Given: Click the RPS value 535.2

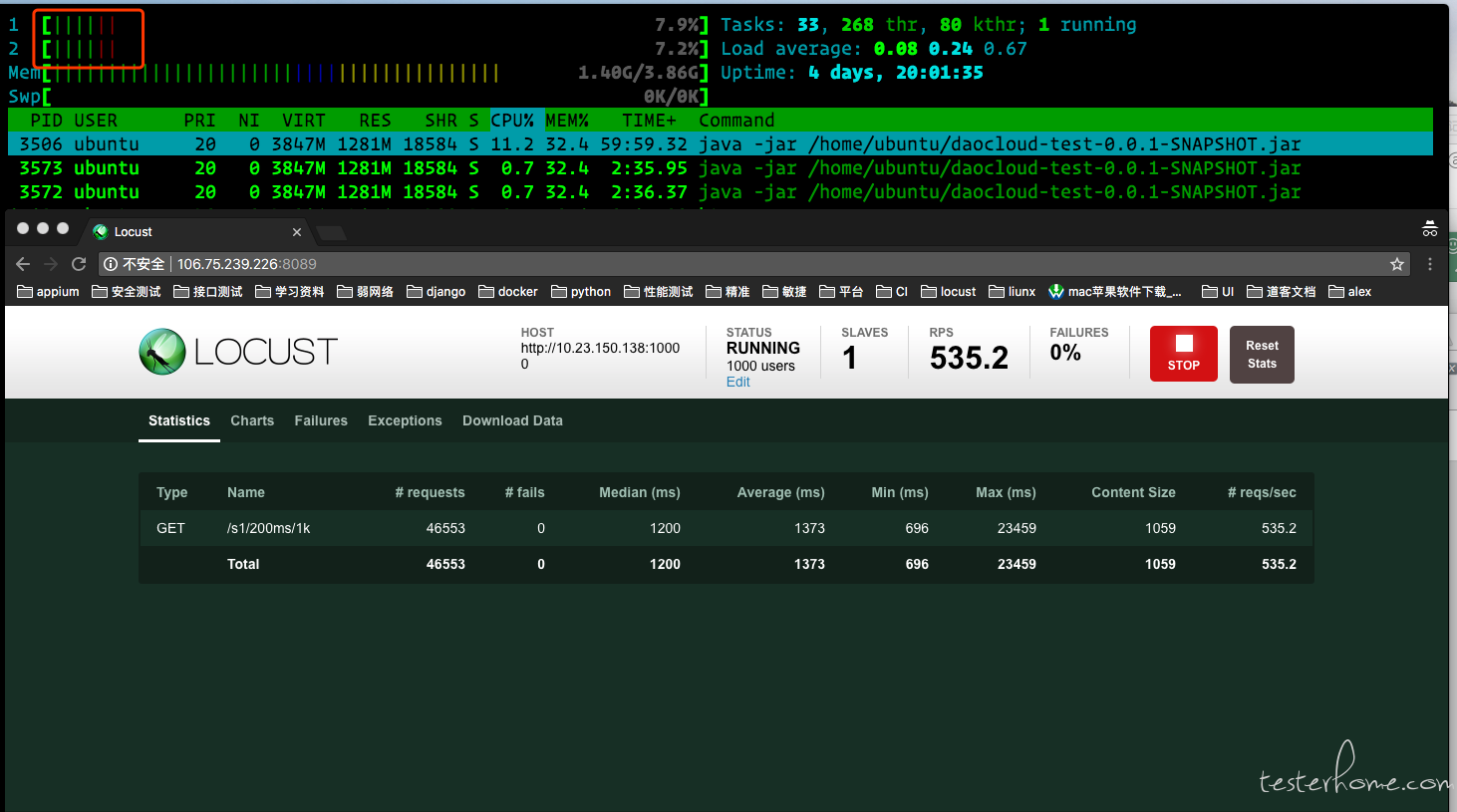Looking at the screenshot, I should coord(969,358).
